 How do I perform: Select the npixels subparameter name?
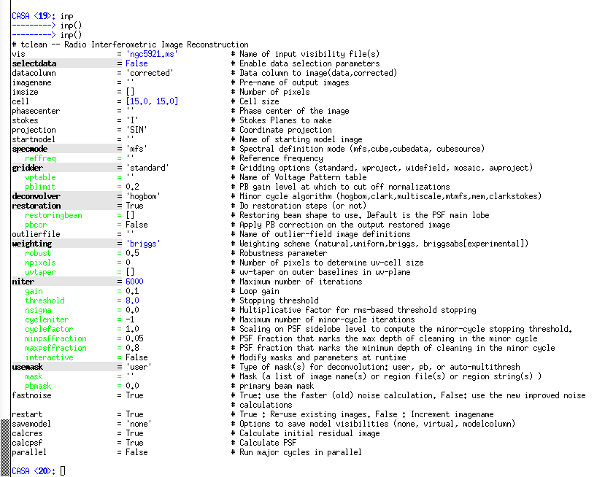[40, 263]
